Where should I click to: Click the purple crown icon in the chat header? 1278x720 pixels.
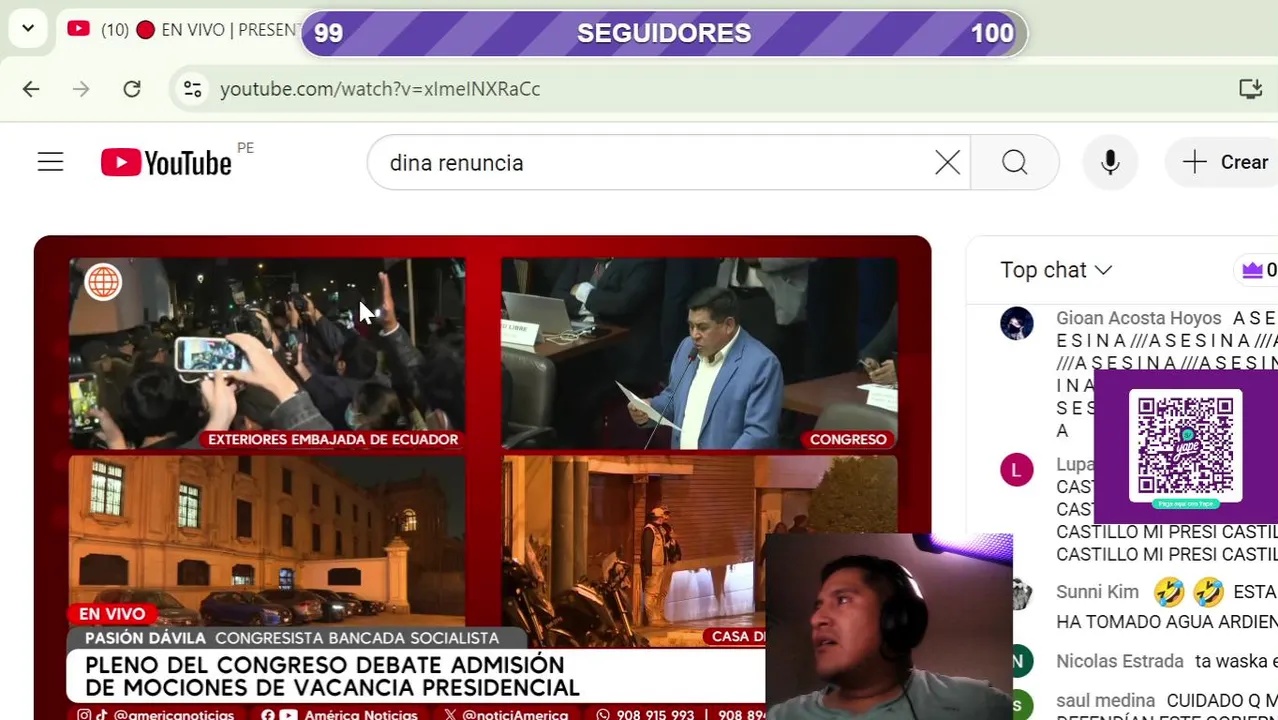(1252, 270)
